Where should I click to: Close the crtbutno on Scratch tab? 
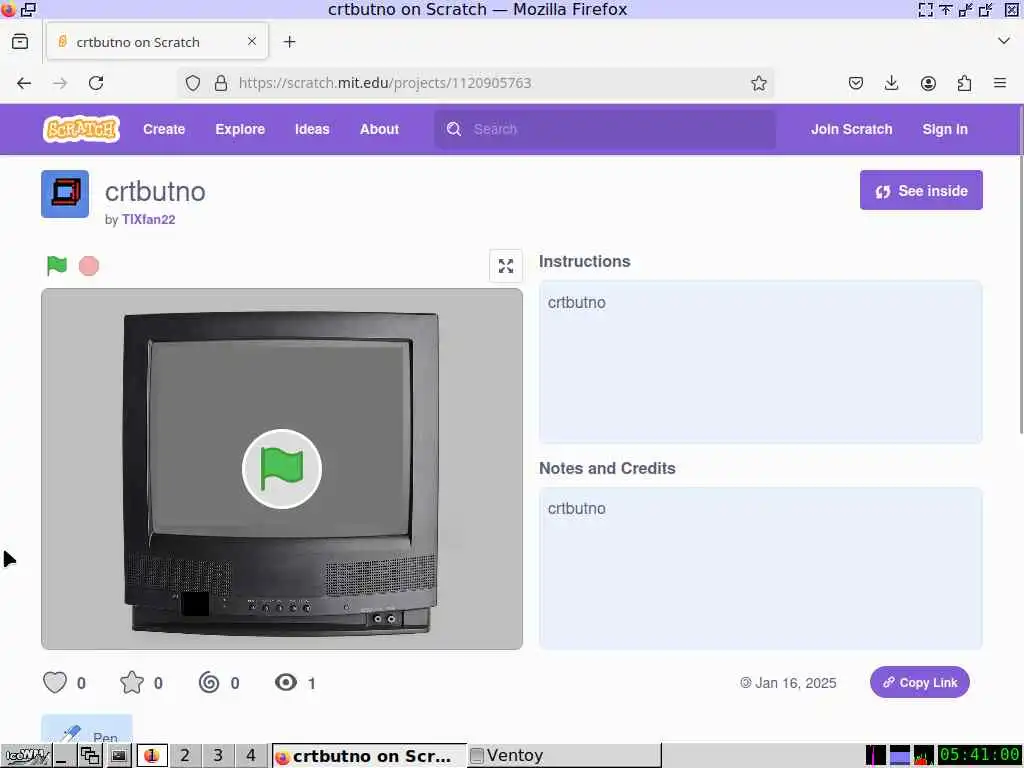251,41
